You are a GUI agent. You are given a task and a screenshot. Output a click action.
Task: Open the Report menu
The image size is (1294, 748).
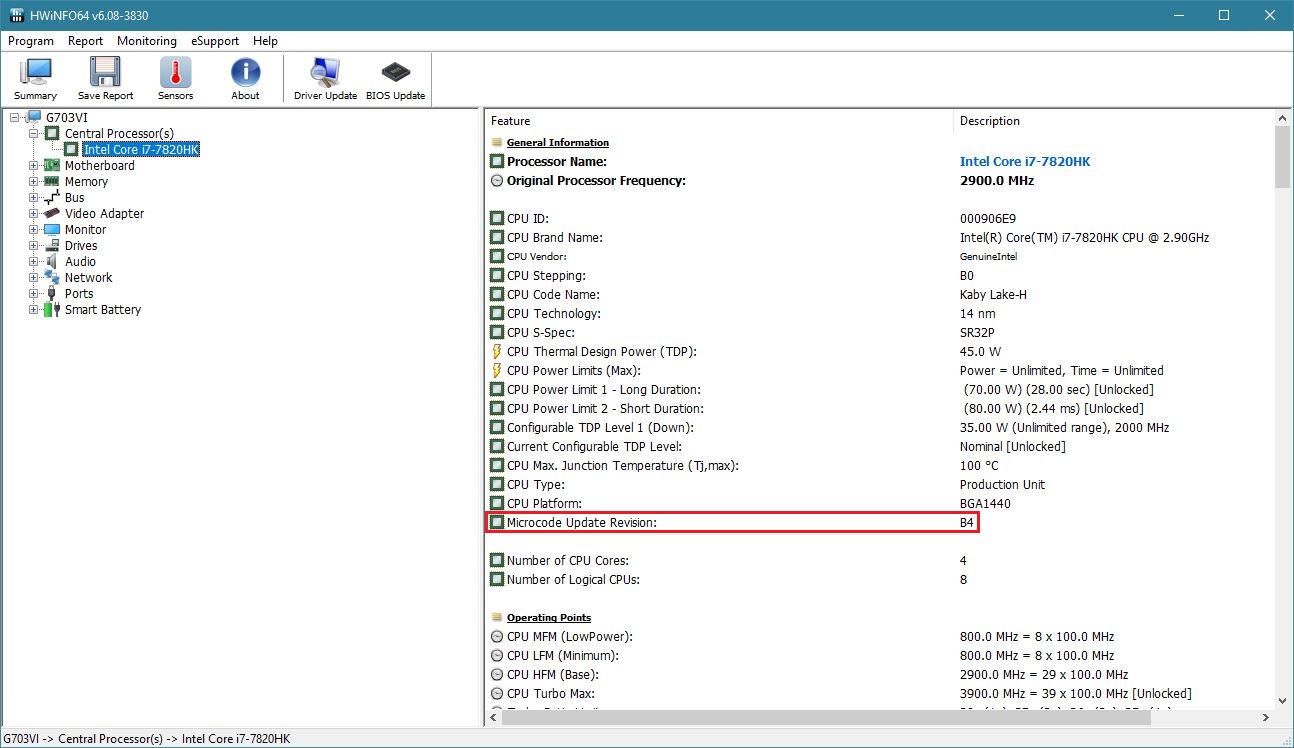(x=85, y=41)
